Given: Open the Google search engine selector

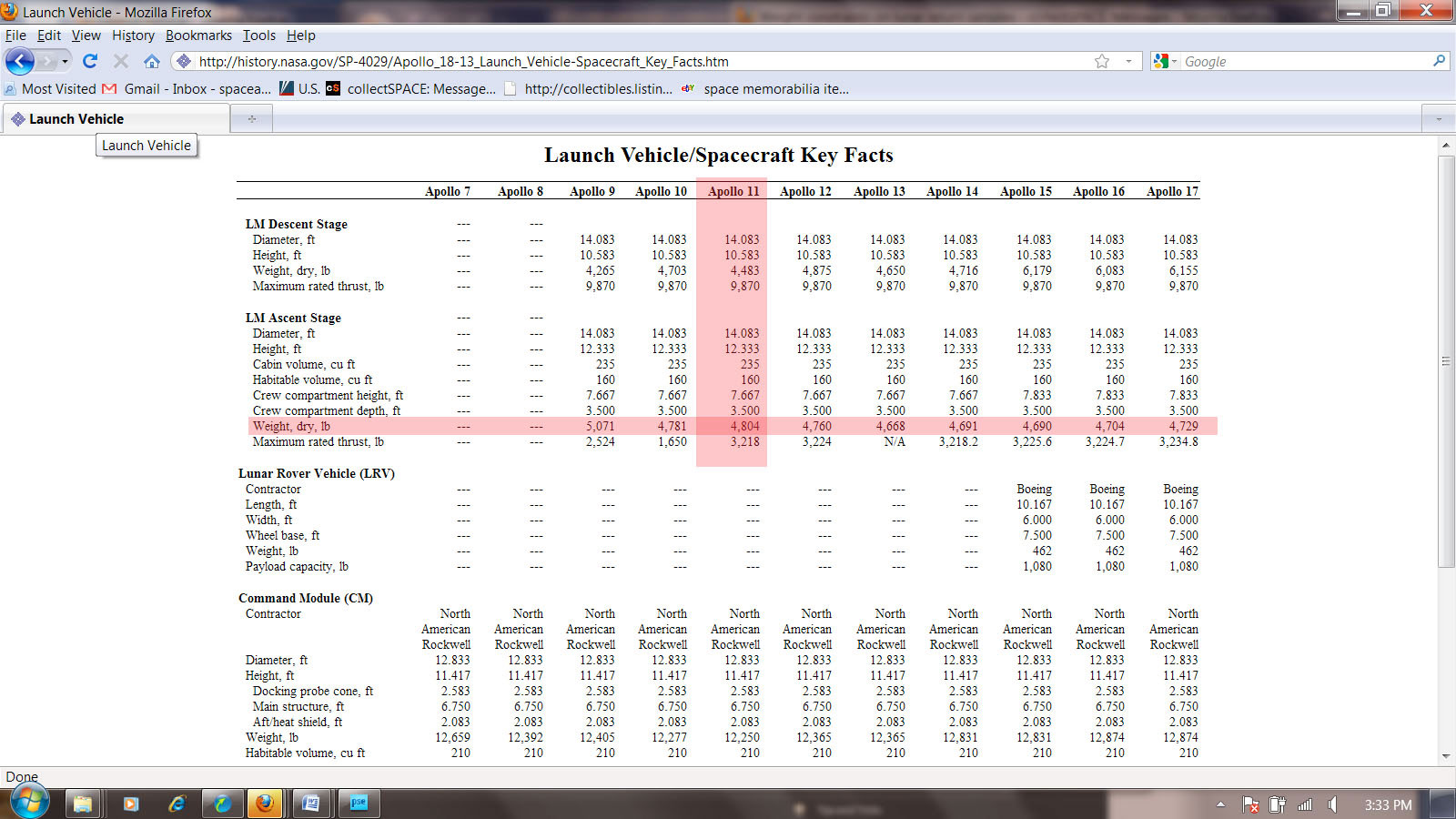Looking at the screenshot, I should tap(1165, 61).
